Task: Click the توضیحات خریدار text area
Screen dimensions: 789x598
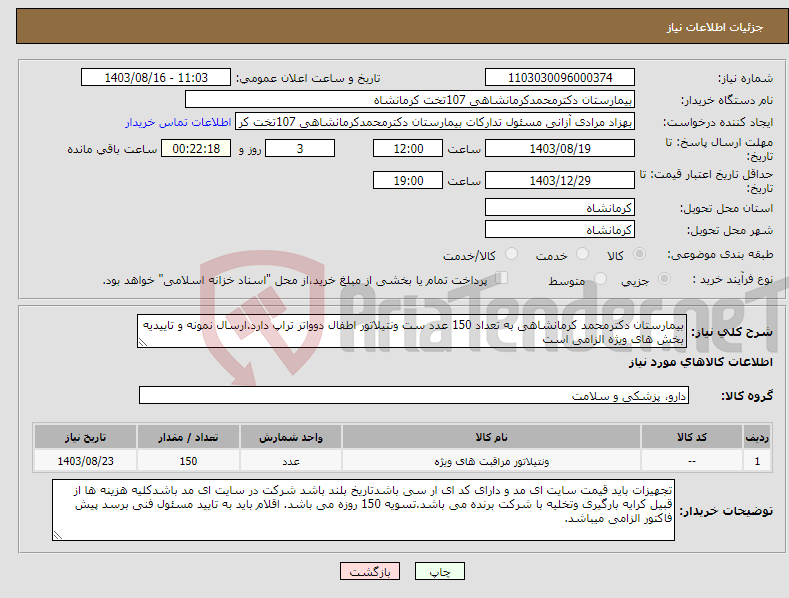Action: pyautogui.click(x=363, y=510)
